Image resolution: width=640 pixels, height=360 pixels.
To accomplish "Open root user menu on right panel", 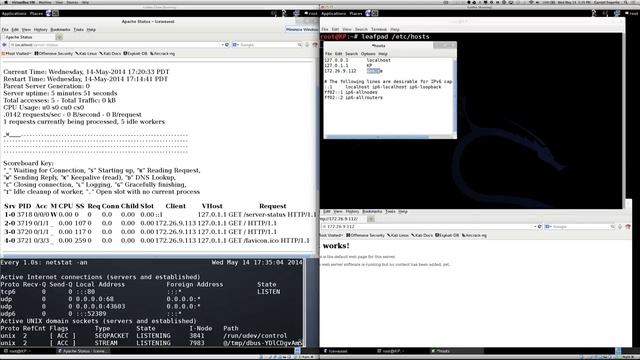I will click(x=631, y=13).
